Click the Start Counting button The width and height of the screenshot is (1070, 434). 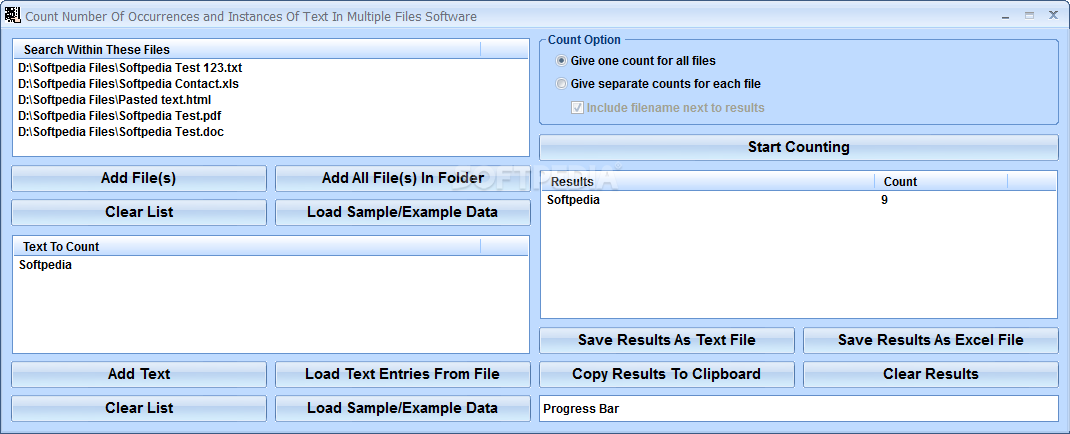pos(798,147)
